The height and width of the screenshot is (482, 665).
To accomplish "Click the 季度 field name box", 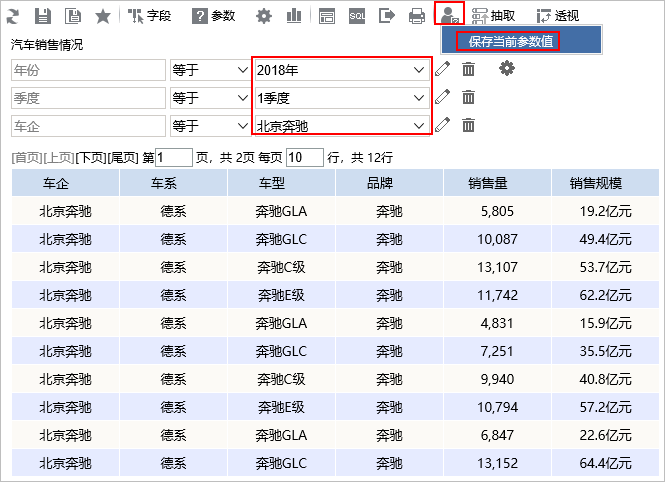I will pyautogui.click(x=88, y=98).
